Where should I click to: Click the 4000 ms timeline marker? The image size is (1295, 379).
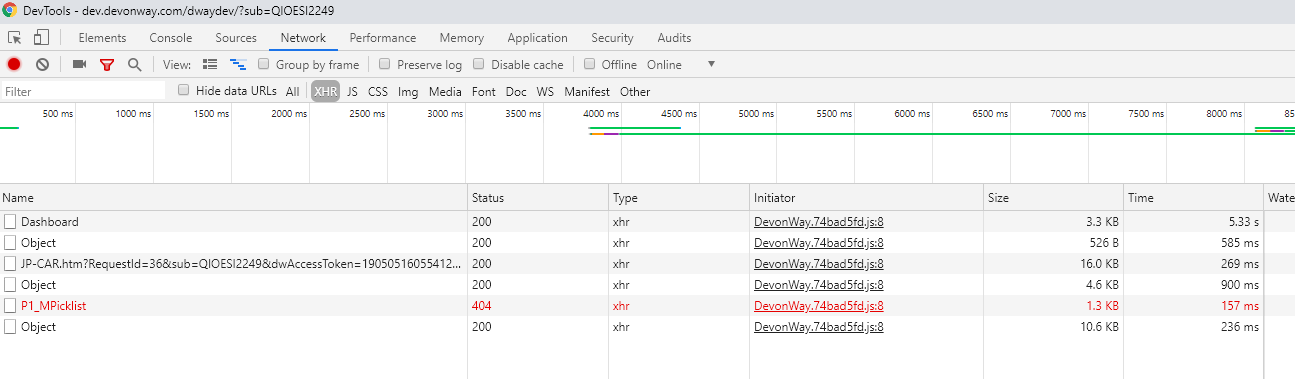(x=601, y=114)
